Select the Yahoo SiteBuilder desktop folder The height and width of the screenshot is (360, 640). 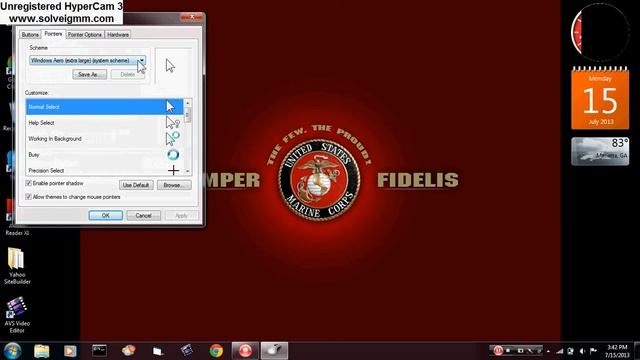tap(17, 266)
